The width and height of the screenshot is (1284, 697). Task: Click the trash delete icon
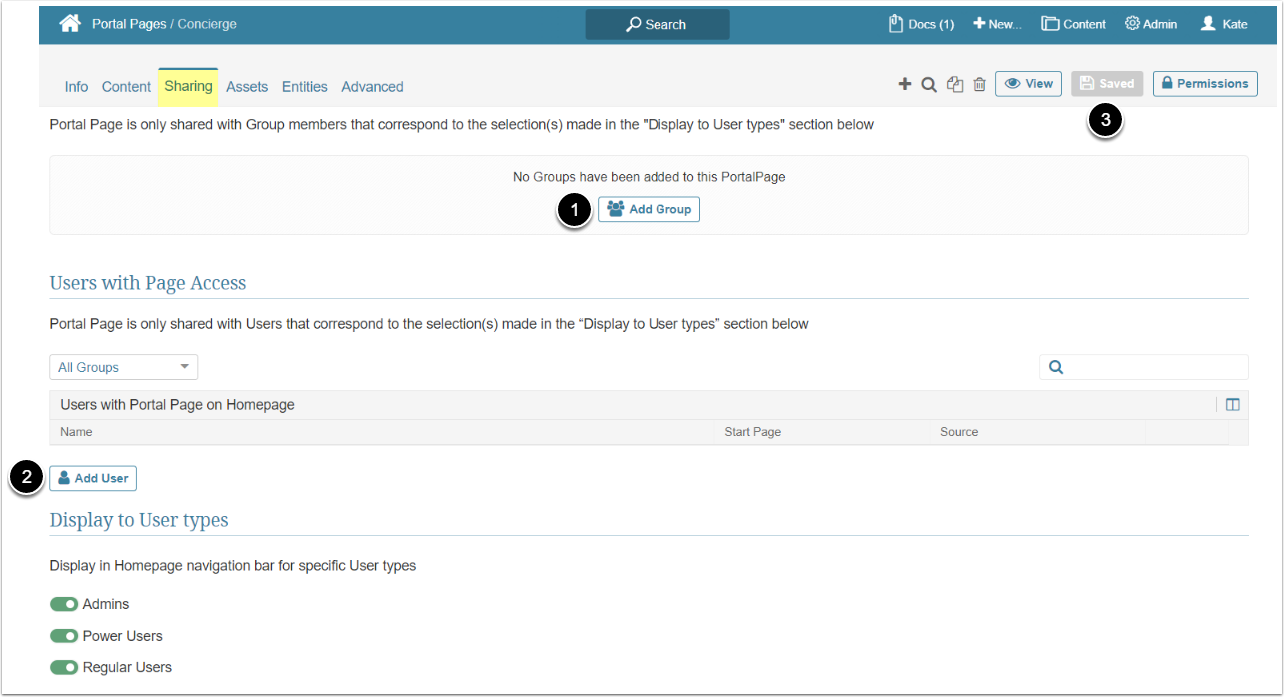tap(980, 84)
